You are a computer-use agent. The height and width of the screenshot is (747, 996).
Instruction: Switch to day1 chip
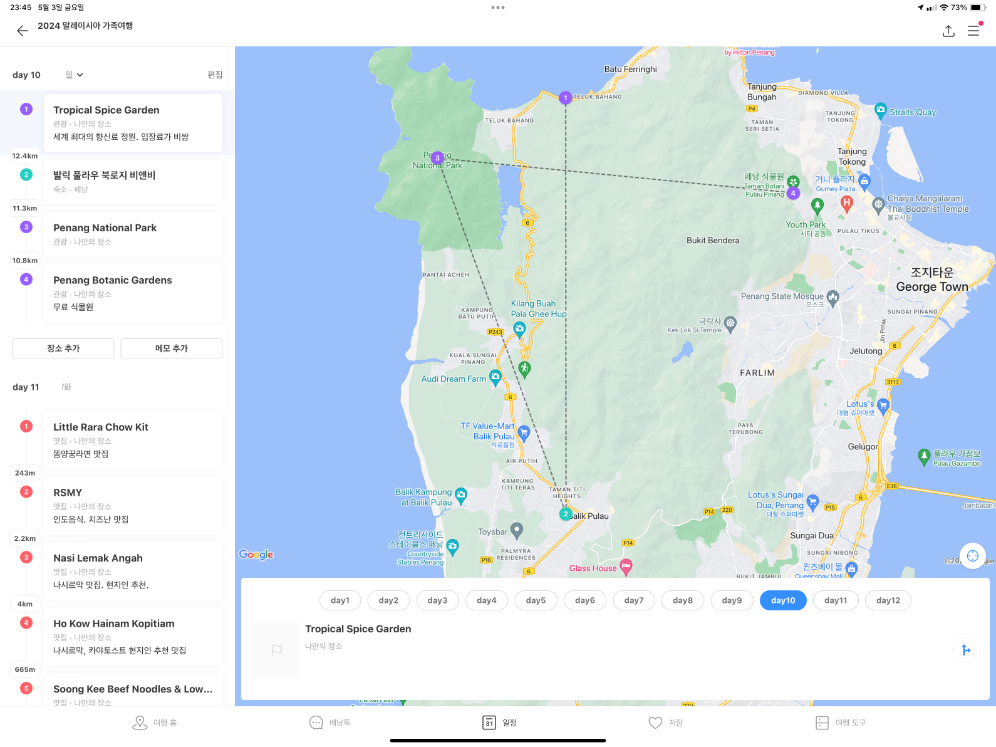pos(340,600)
